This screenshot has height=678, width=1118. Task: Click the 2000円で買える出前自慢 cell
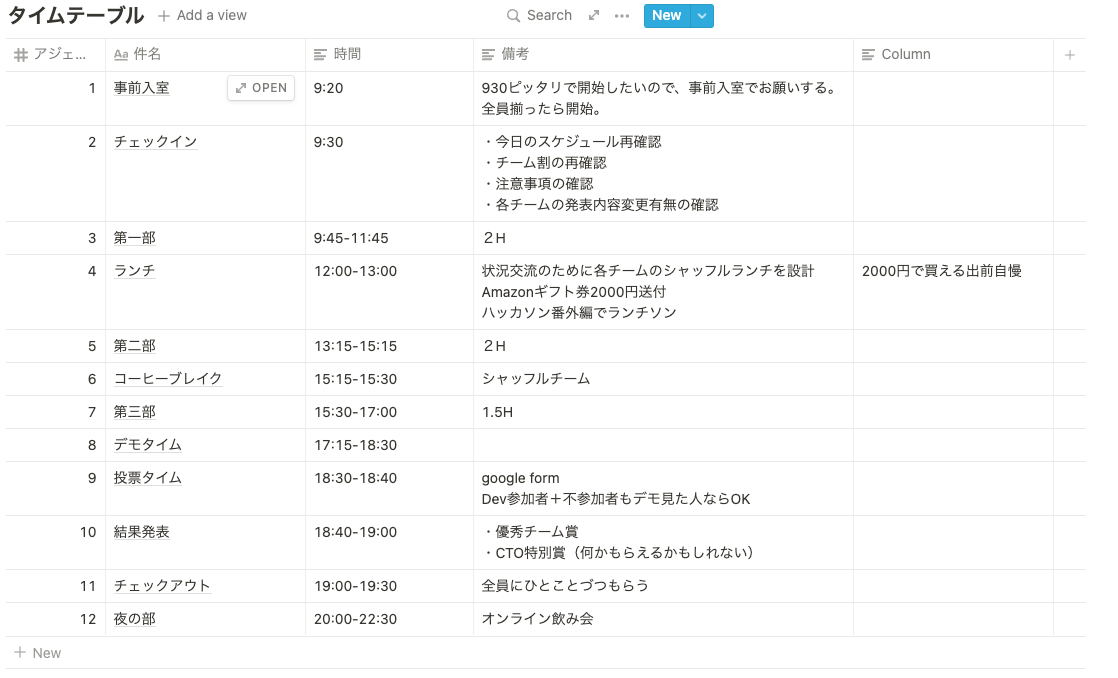coord(953,292)
